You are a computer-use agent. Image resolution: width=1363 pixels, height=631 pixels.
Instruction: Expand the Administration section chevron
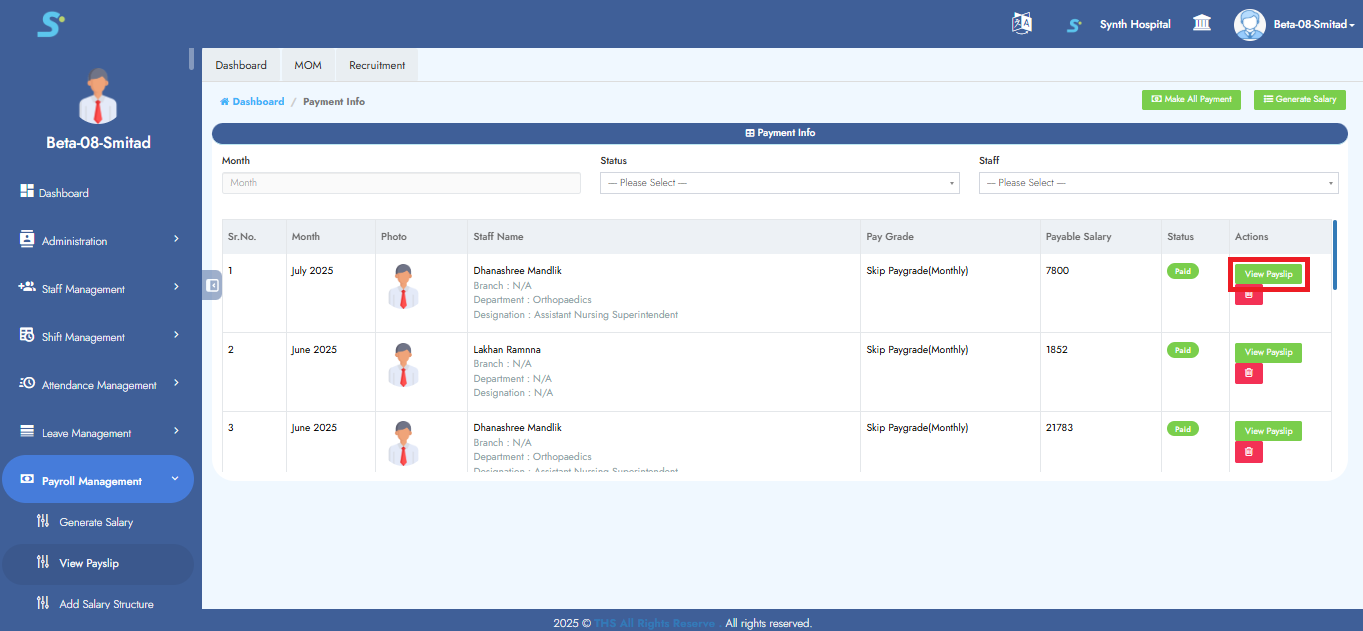tap(179, 240)
